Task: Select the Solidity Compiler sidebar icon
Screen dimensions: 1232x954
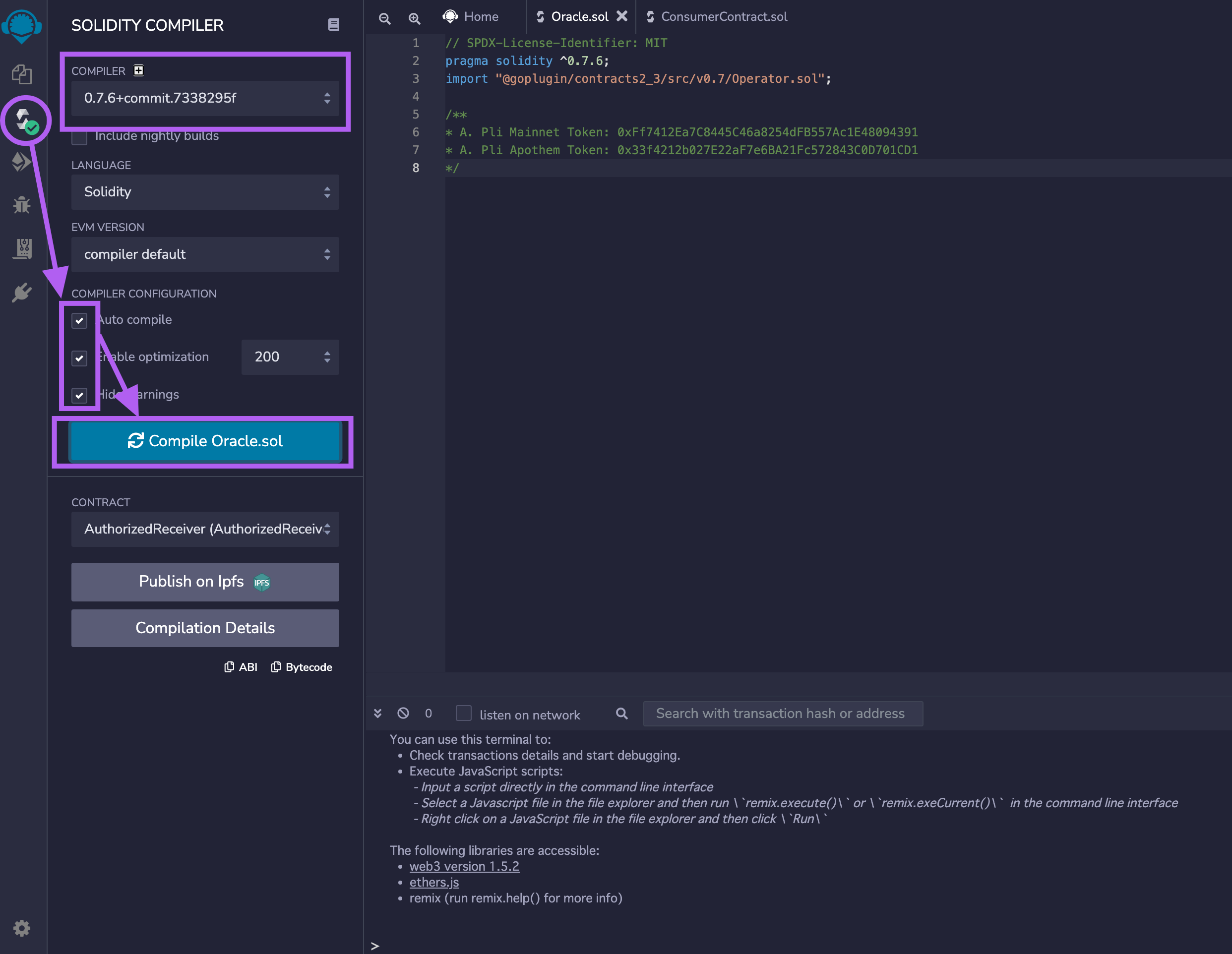Action: point(24,120)
